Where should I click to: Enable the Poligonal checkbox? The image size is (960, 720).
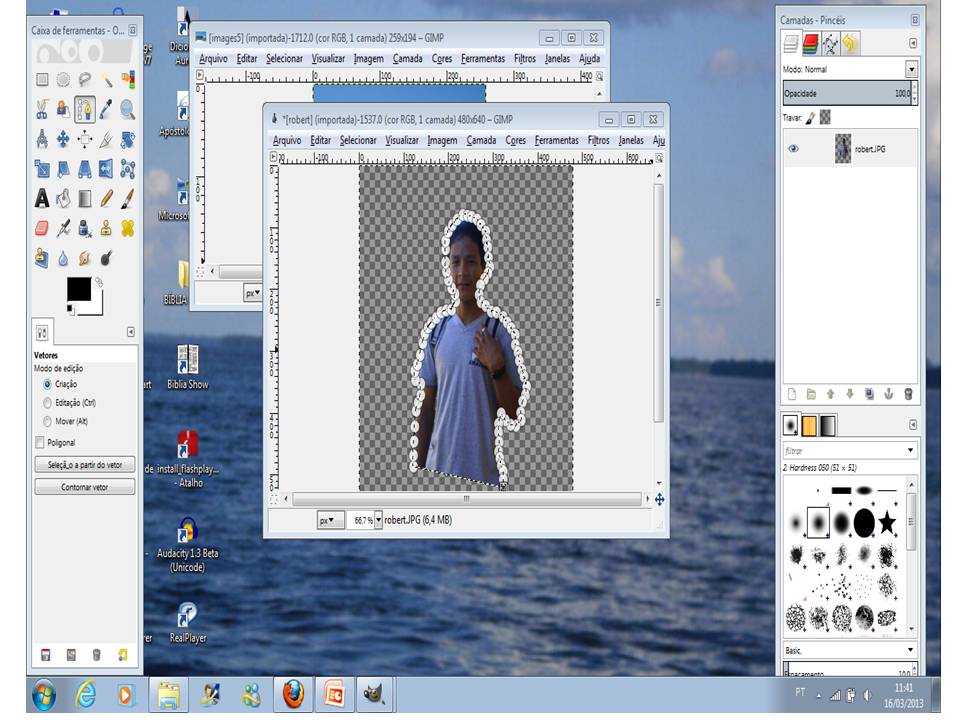point(40,442)
